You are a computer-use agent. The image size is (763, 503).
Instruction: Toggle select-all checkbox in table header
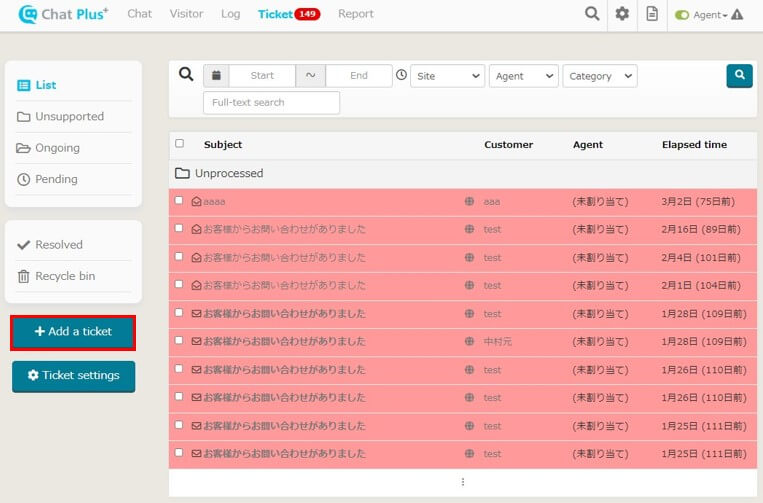(180, 144)
